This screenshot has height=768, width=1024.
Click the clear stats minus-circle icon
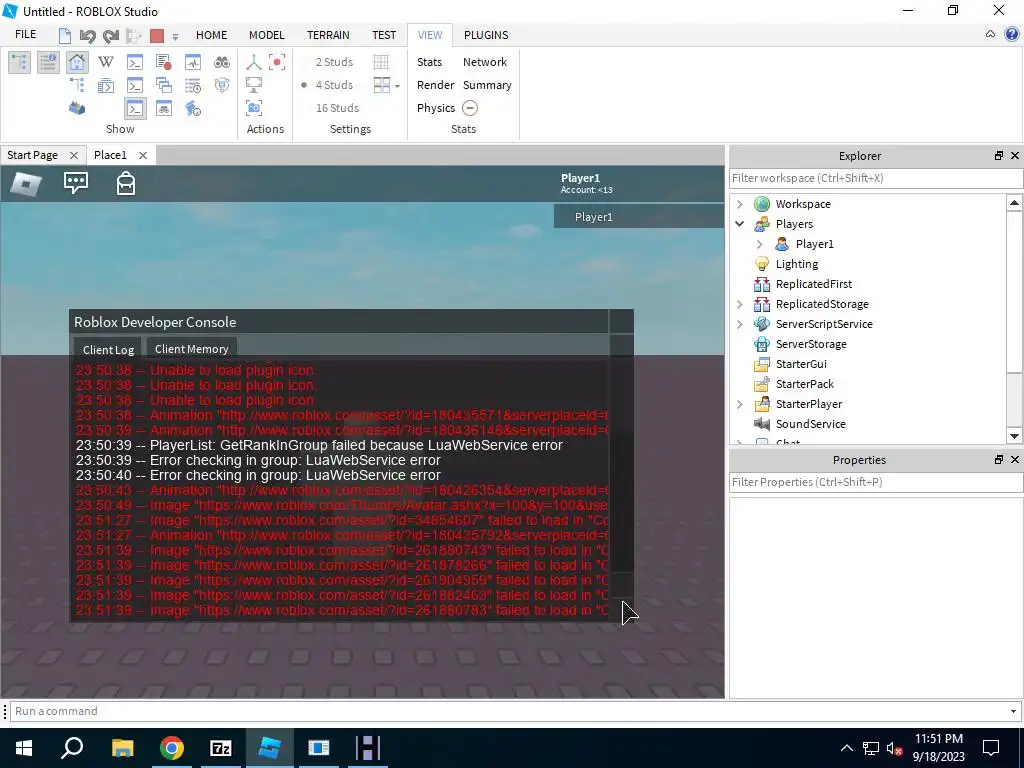click(470, 108)
